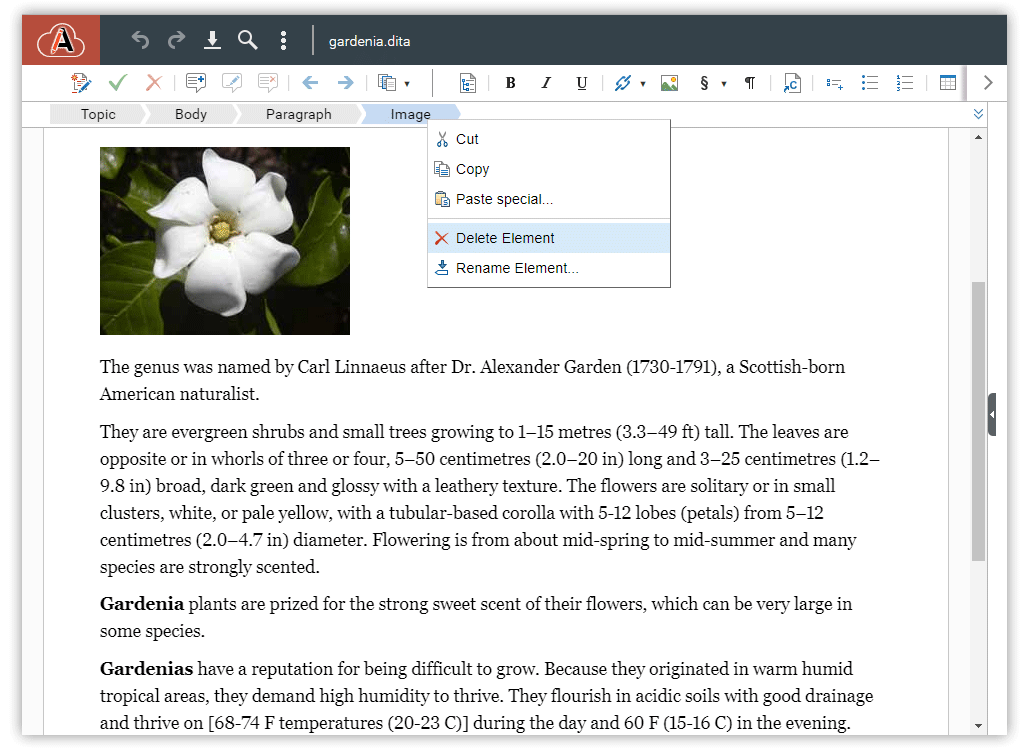The image size is (1030, 750).
Task: Click text "American naturalist."
Action: click(179, 394)
